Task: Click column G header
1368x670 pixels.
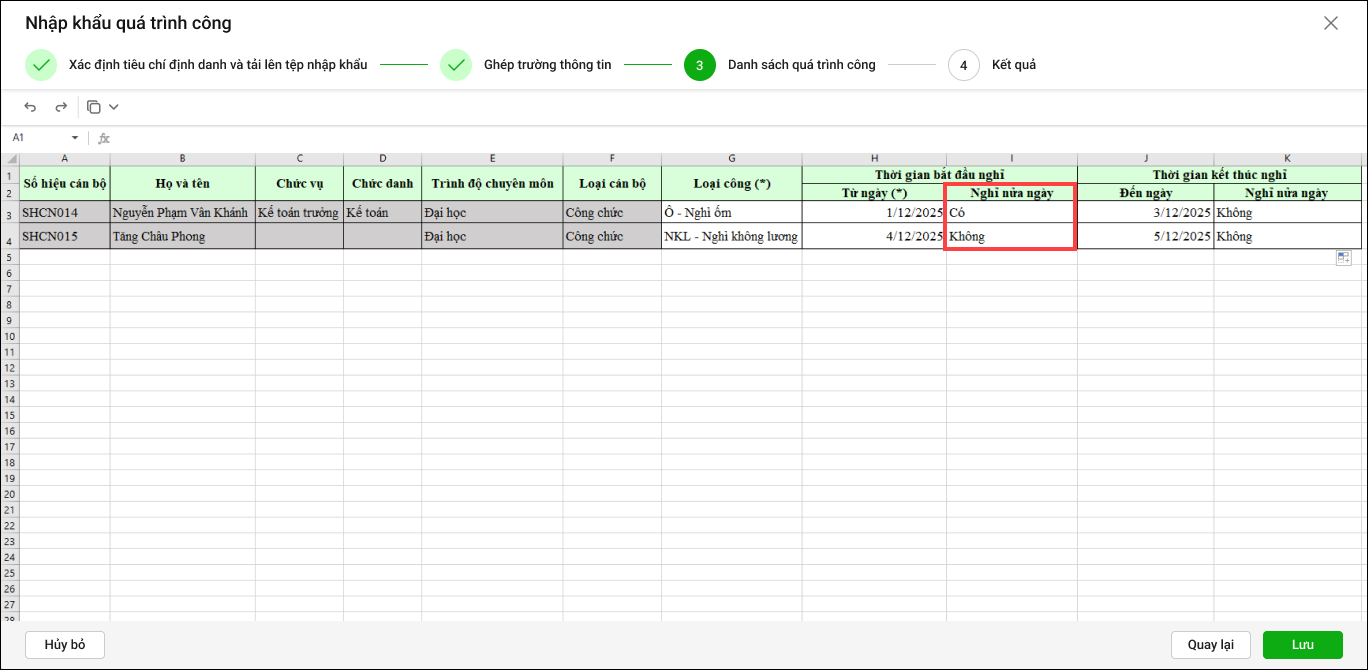Action: (x=731, y=159)
